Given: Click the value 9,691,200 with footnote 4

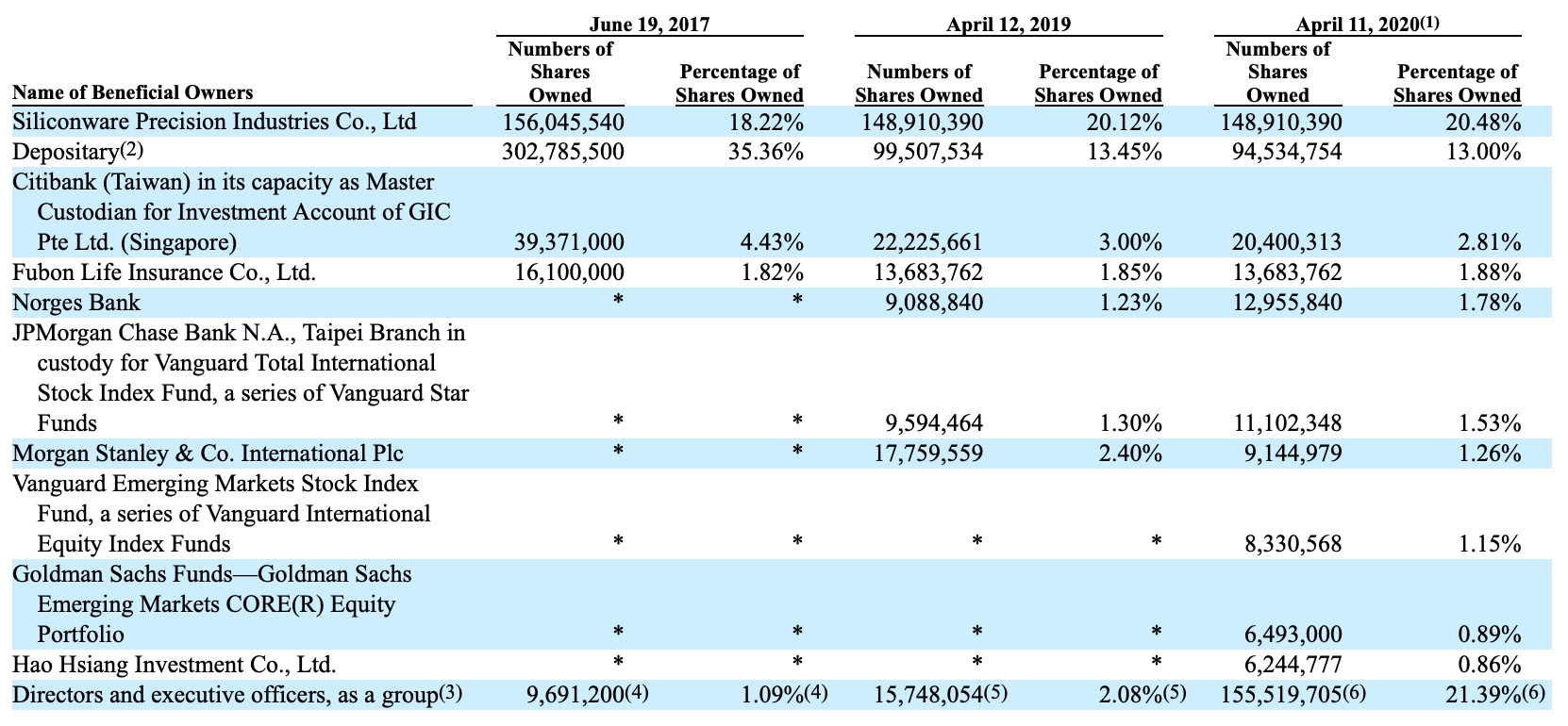Looking at the screenshot, I should point(588,695).
